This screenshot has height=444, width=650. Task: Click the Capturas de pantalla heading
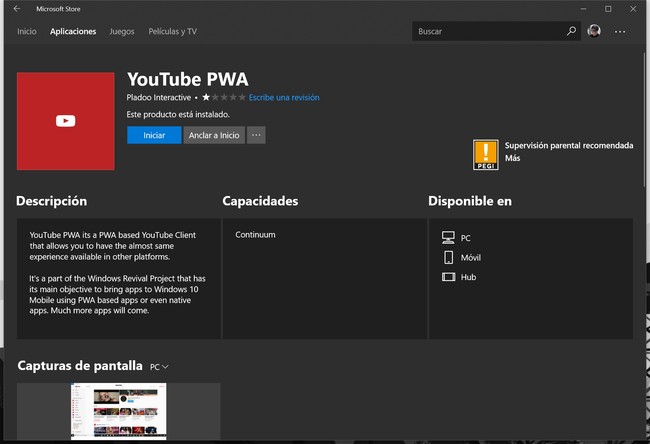(x=80, y=366)
